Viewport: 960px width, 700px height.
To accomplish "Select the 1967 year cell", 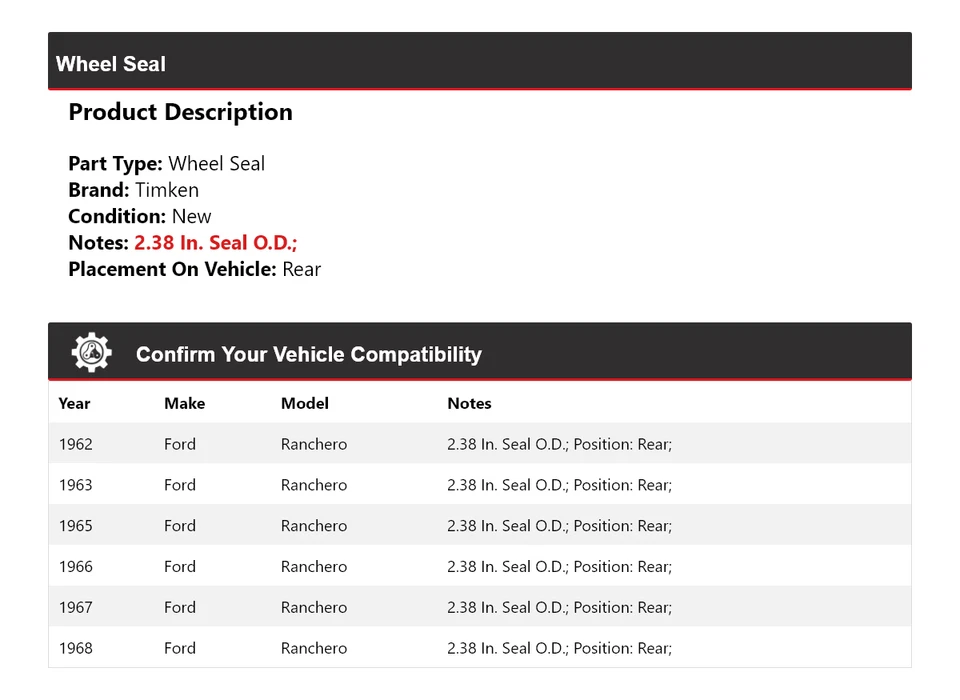I will click(76, 607).
